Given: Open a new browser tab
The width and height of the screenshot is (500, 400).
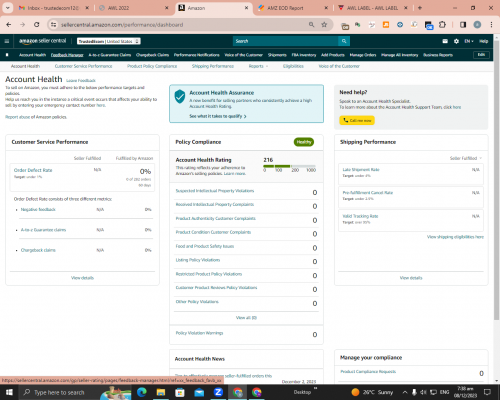Looking at the screenshot, I should coord(420,8).
